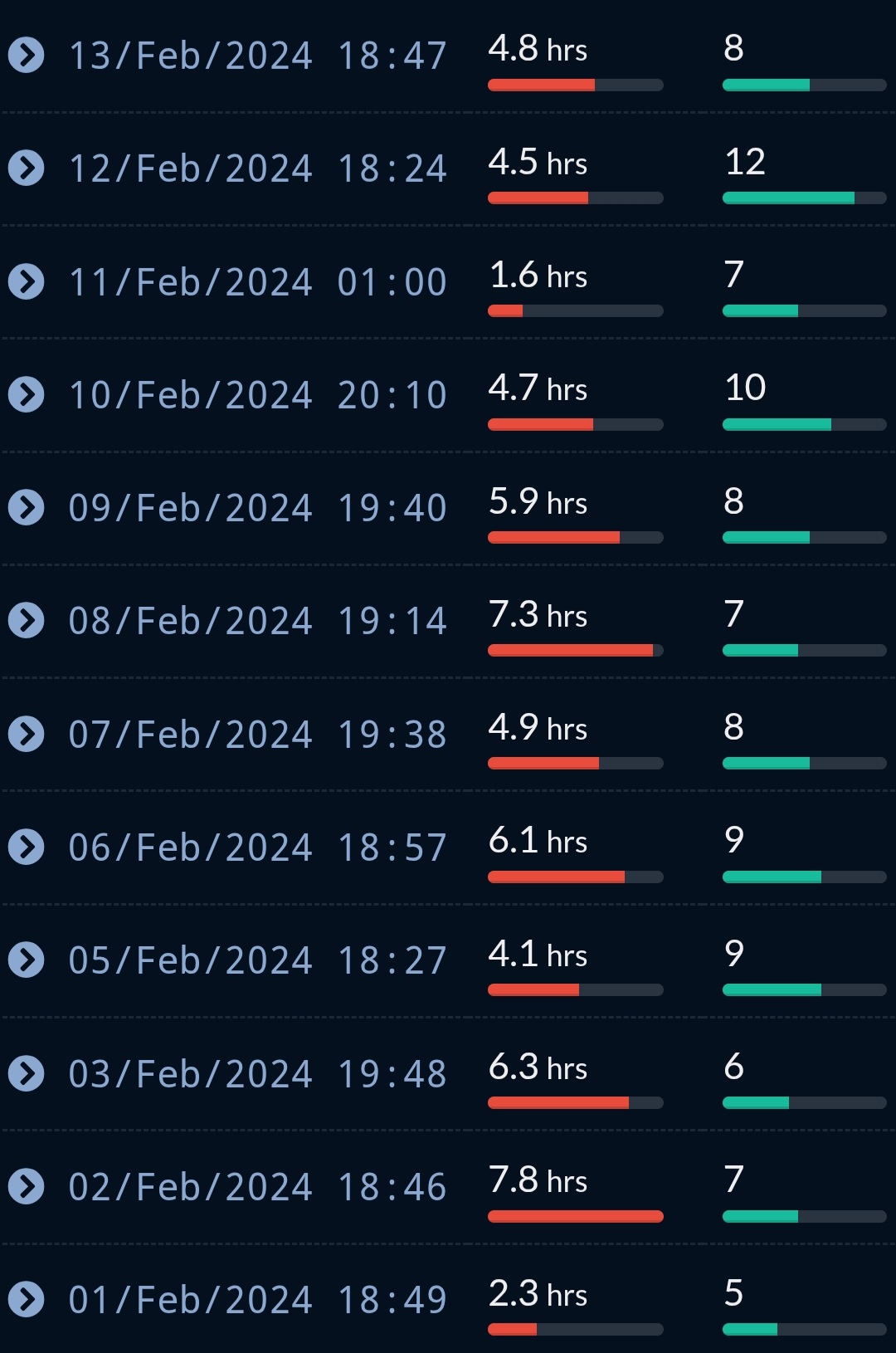This screenshot has height=1353, width=896.
Task: Select the 7.3 hrs duration text
Action: point(538,614)
